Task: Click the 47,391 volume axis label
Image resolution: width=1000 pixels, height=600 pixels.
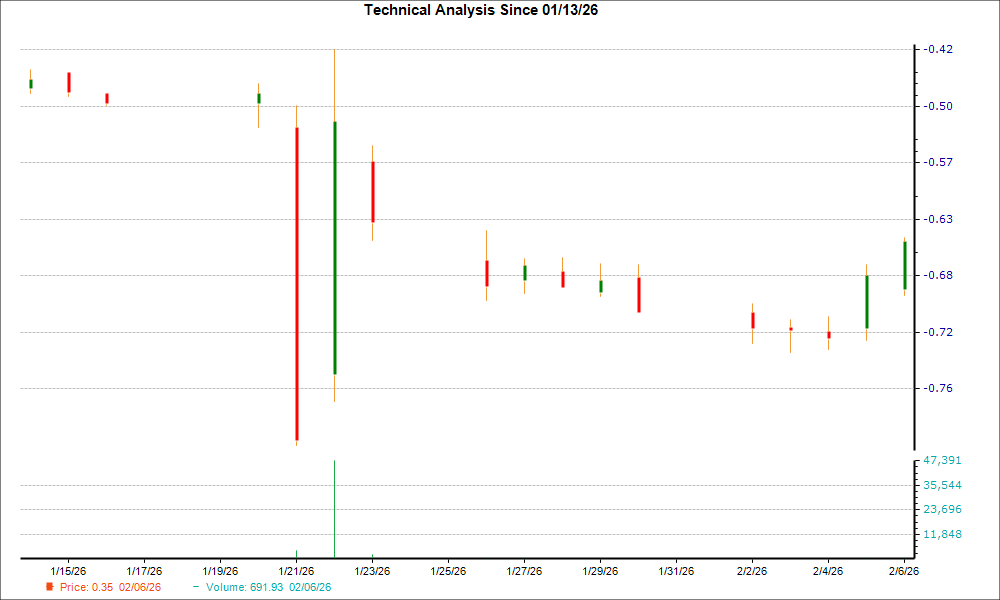Action: coord(941,461)
